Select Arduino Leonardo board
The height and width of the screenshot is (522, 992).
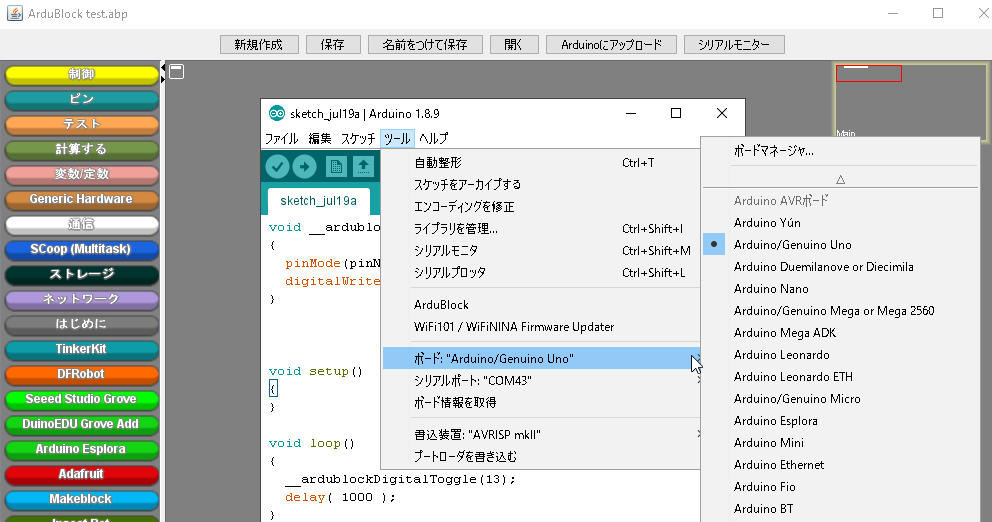click(840, 354)
